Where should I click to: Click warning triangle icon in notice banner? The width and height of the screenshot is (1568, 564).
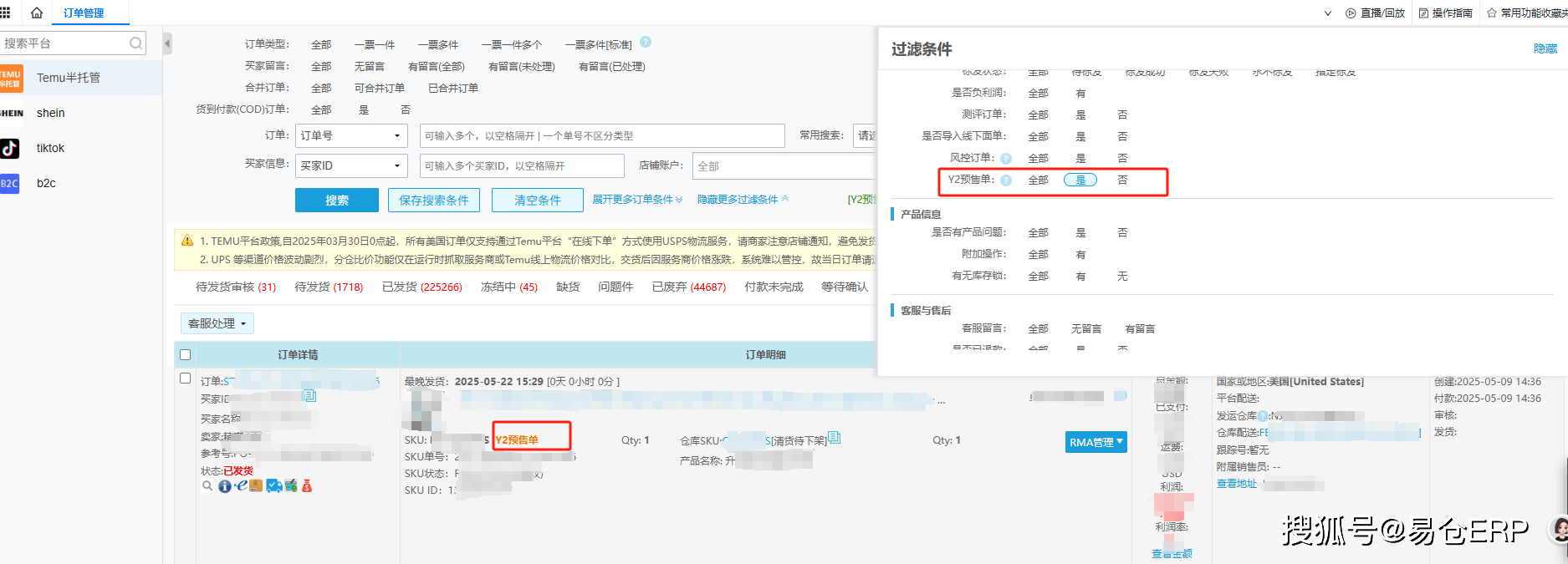pos(187,241)
